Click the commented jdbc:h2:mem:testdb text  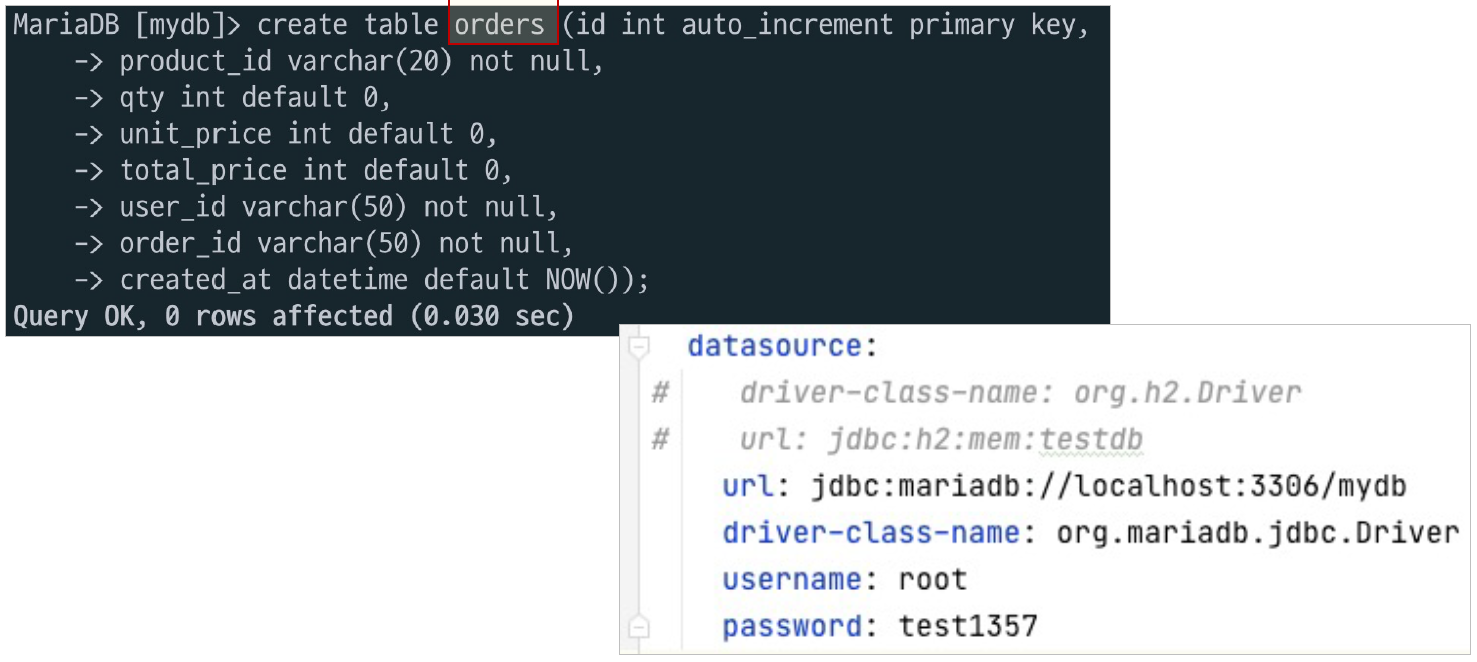pos(985,440)
